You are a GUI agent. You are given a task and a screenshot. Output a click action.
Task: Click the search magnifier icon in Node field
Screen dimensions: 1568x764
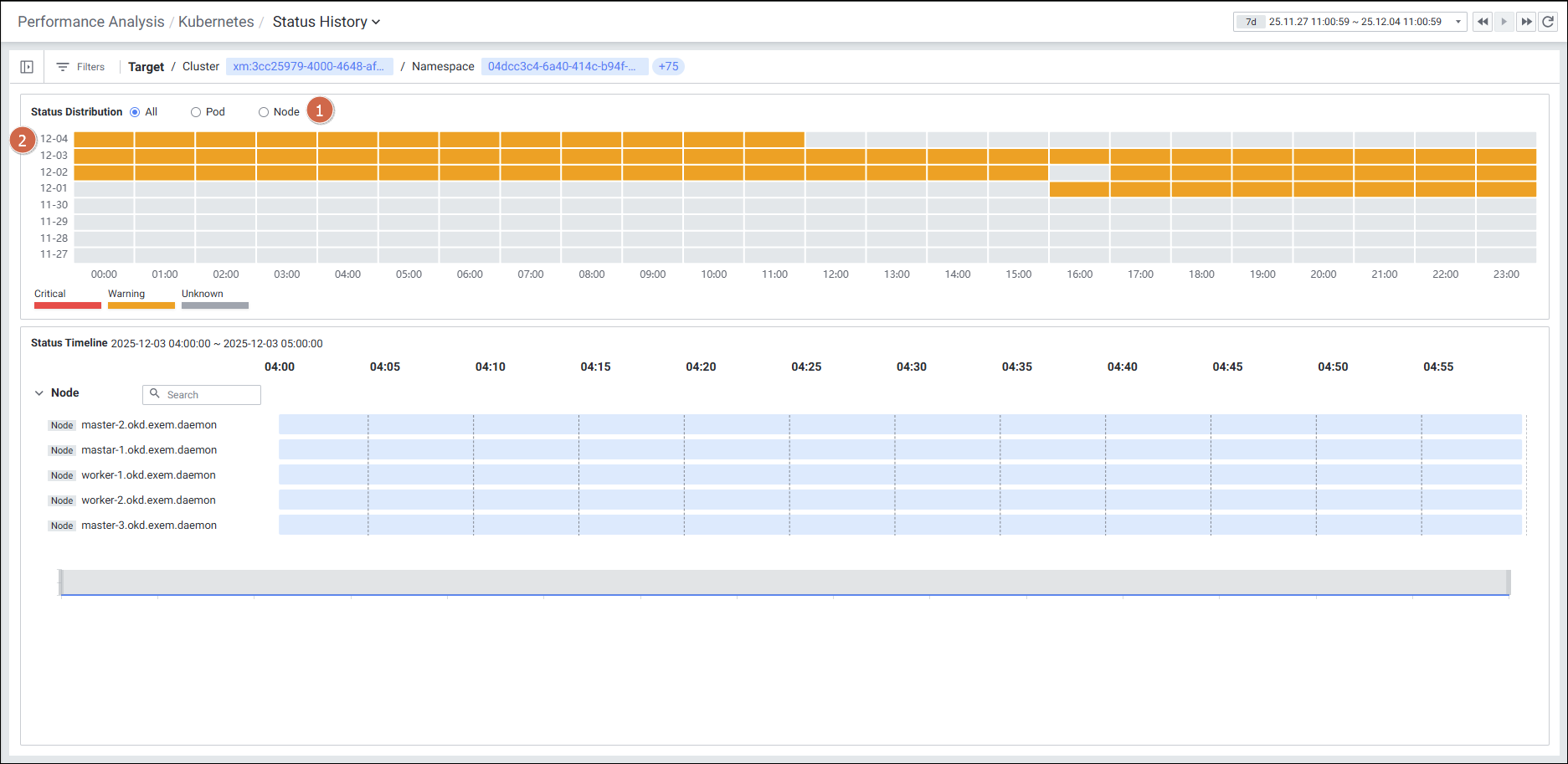pyautogui.click(x=155, y=394)
